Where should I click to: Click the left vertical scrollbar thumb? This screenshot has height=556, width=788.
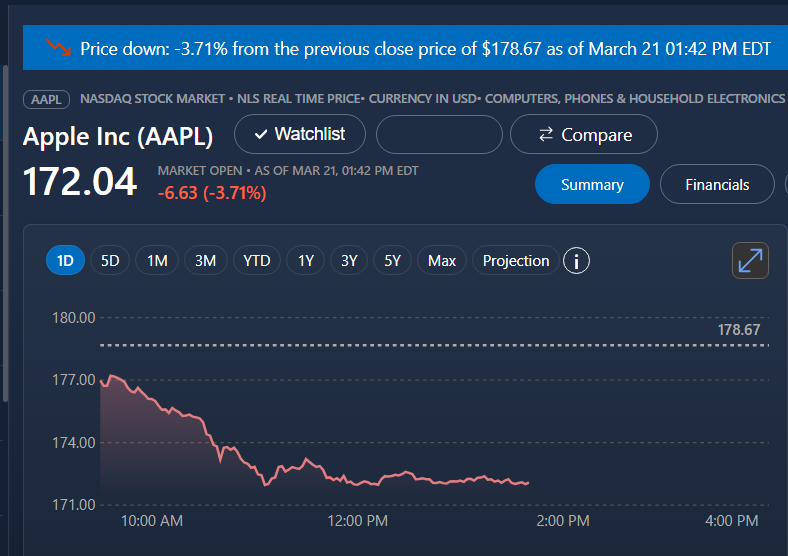tap(5, 233)
